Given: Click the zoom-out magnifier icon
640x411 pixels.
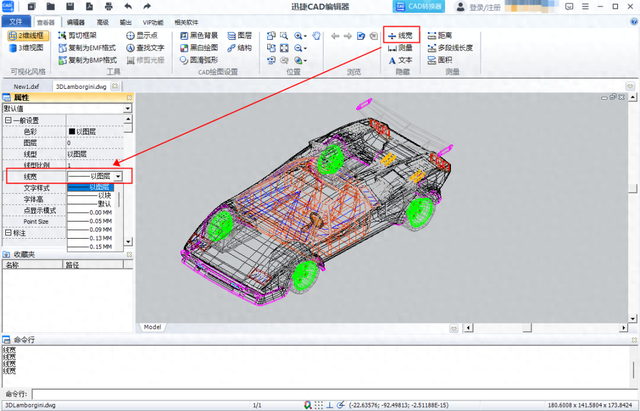Looking at the screenshot, I should pos(298,48).
